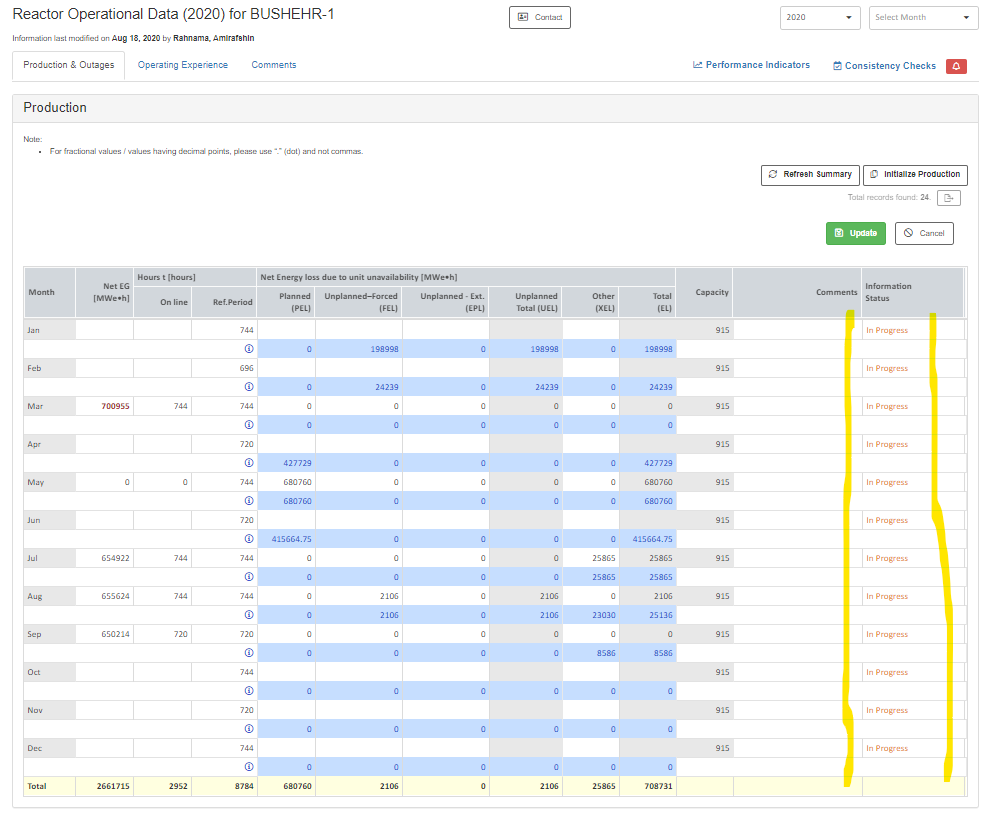Click Sep Net EG 650214 field
This screenshot has width=986, height=819.
click(104, 634)
